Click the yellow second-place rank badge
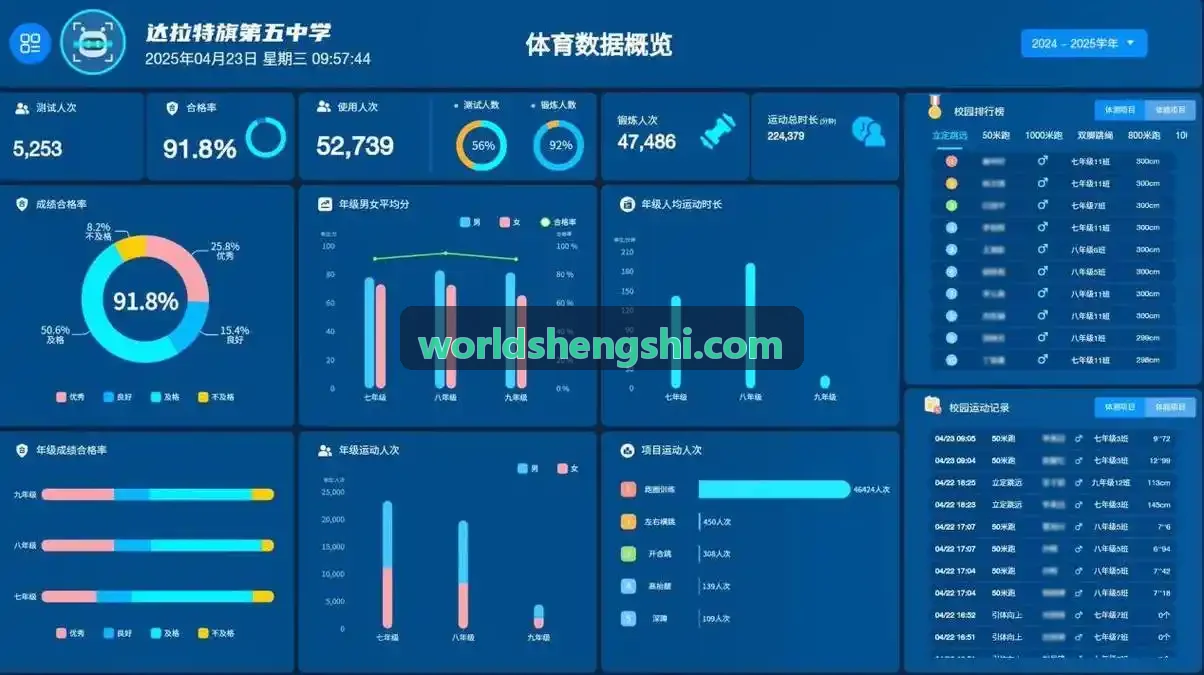 (951, 183)
